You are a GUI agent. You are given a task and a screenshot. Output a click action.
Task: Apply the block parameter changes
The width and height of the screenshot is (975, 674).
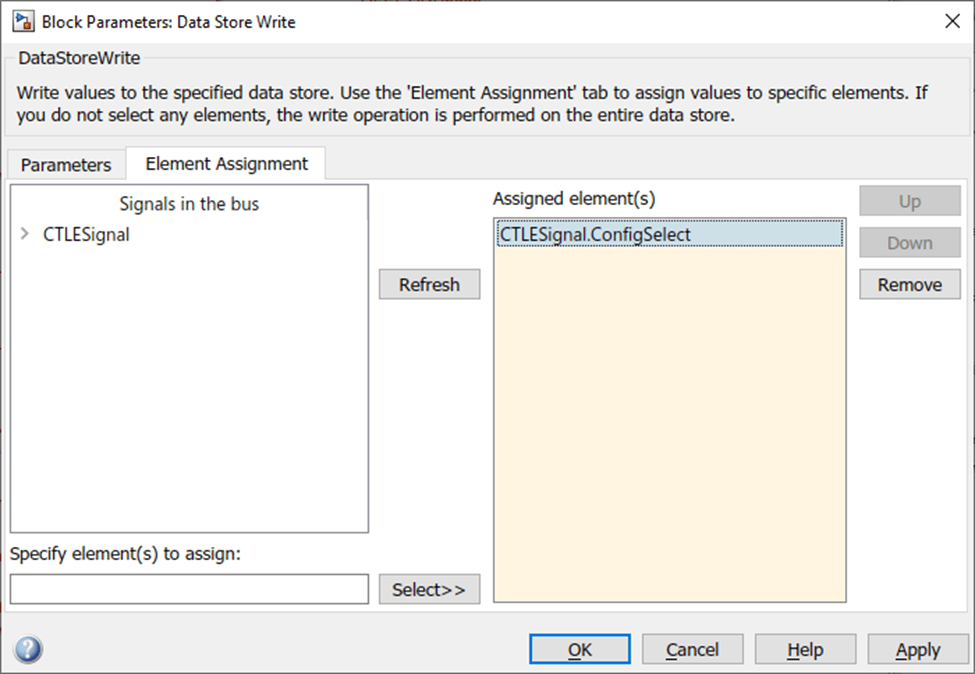(917, 650)
